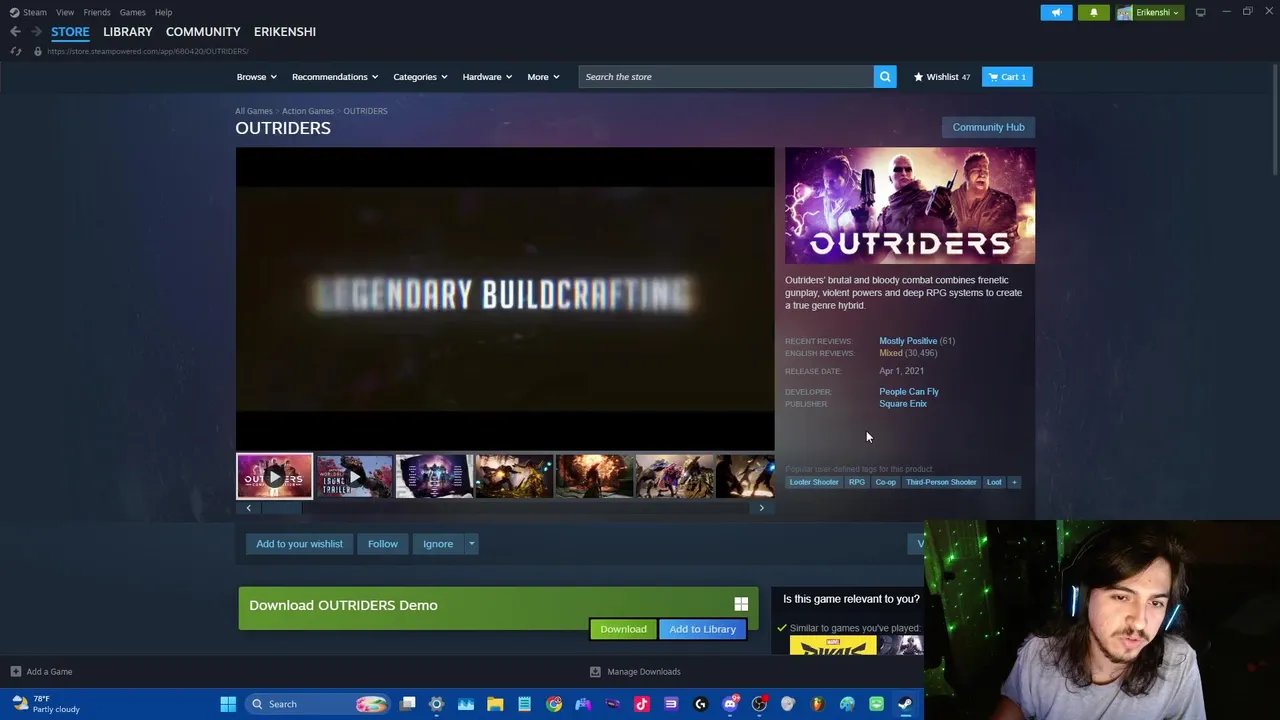
Task: Open the weather widget showing 78°F
Action: pos(46,704)
